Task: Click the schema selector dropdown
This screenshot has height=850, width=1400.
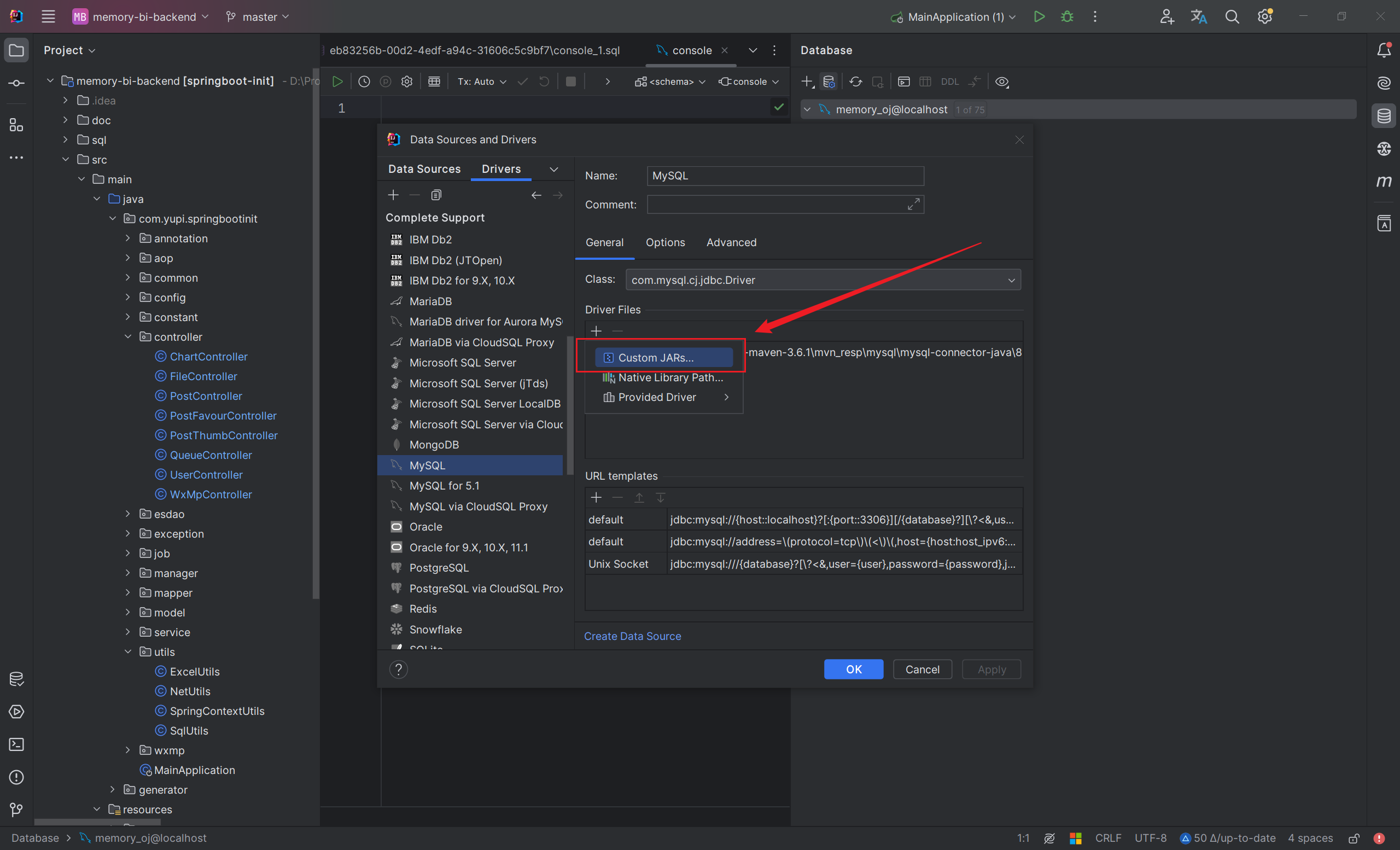Action: point(670,81)
